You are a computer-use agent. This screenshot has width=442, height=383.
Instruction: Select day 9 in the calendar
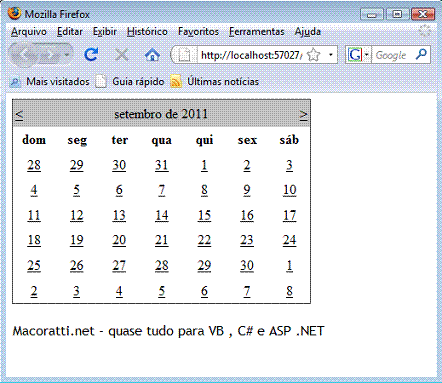point(247,190)
